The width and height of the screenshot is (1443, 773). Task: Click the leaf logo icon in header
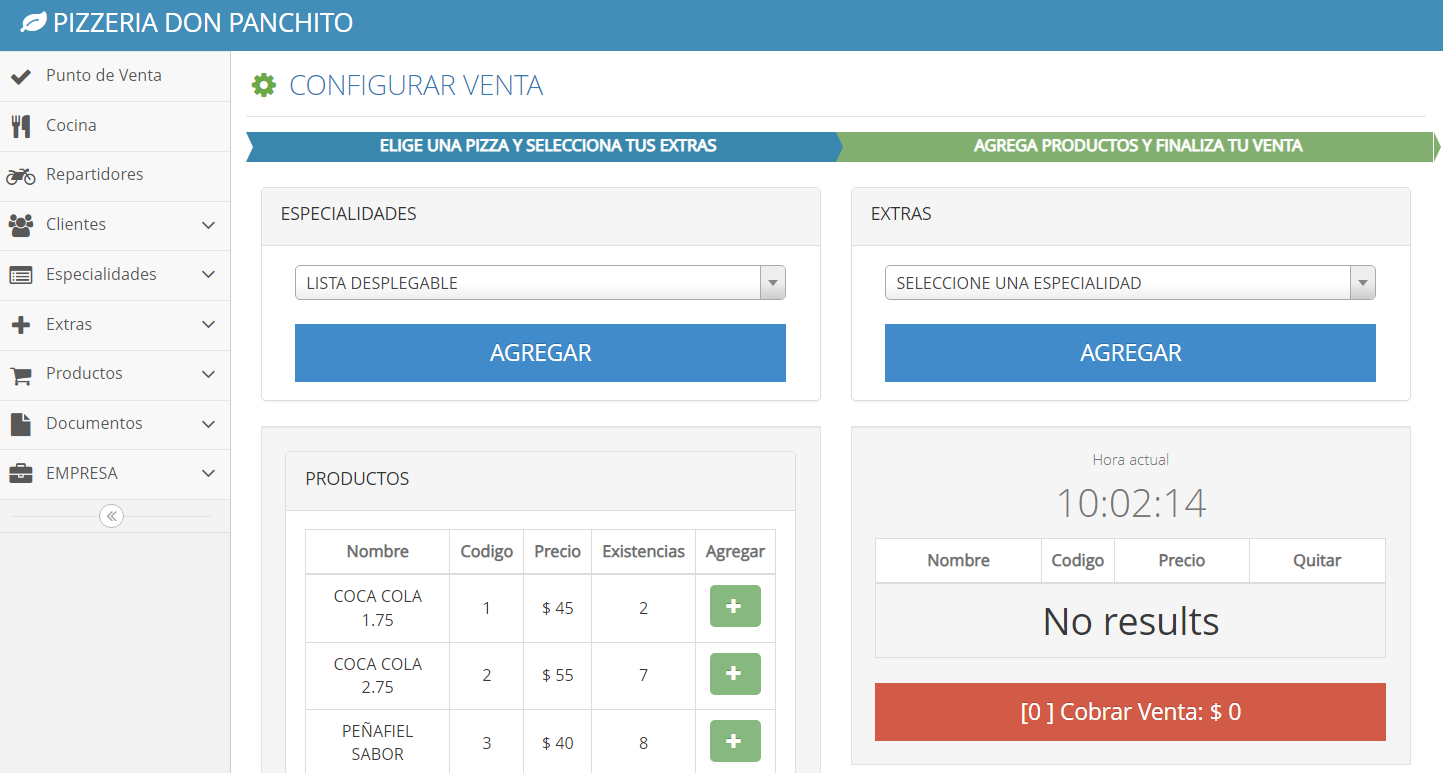coord(33,23)
